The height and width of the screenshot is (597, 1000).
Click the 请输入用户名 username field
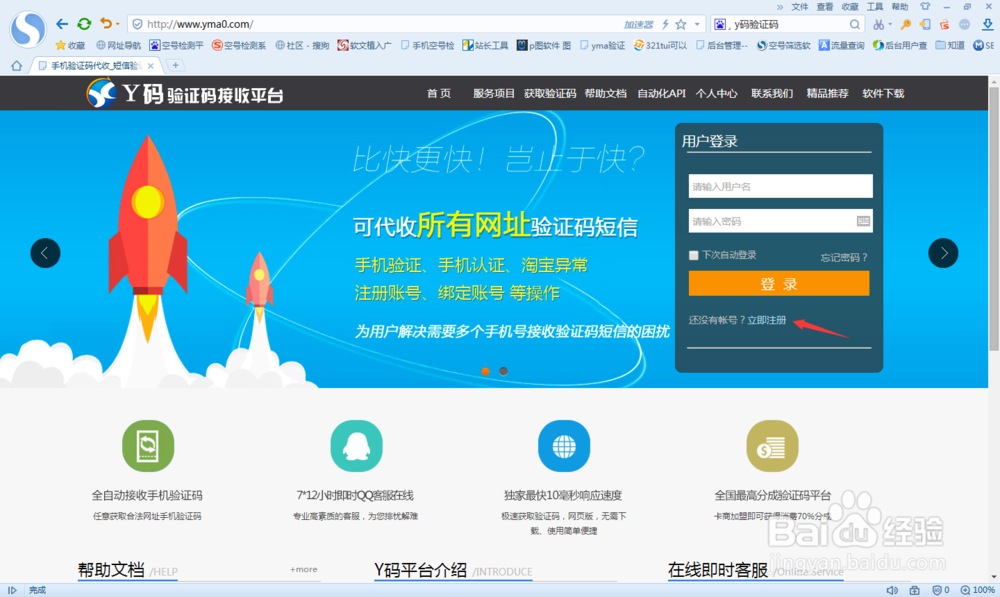(780, 186)
